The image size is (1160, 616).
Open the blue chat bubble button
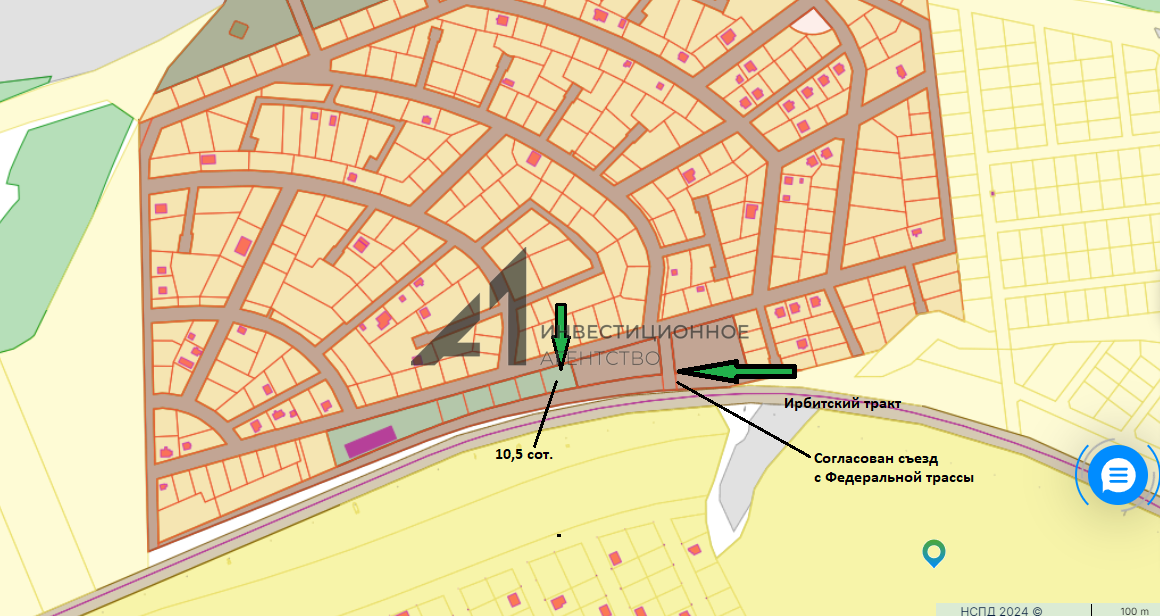pyautogui.click(x=1117, y=476)
